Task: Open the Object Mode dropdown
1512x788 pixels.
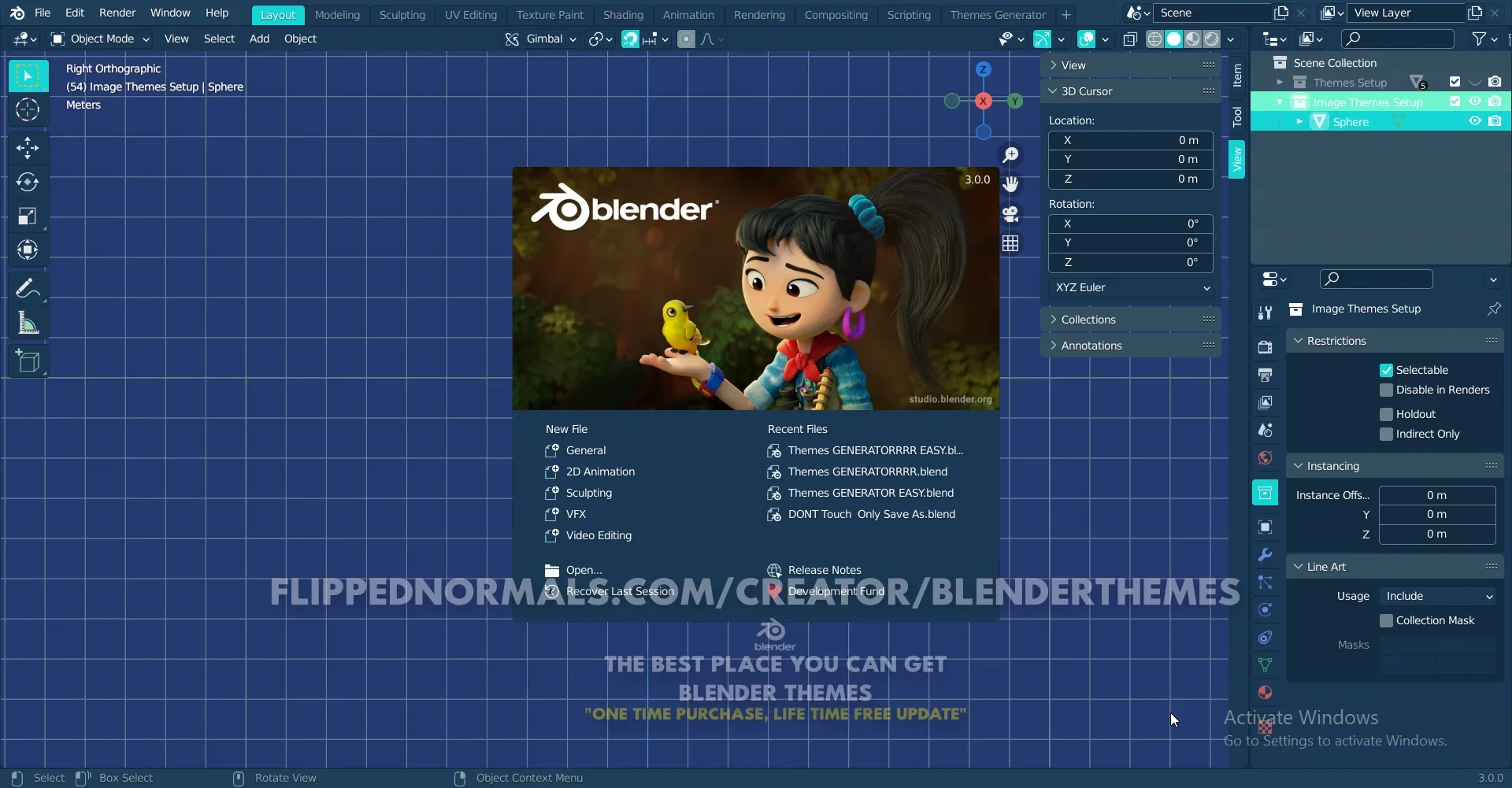Action: tap(100, 39)
